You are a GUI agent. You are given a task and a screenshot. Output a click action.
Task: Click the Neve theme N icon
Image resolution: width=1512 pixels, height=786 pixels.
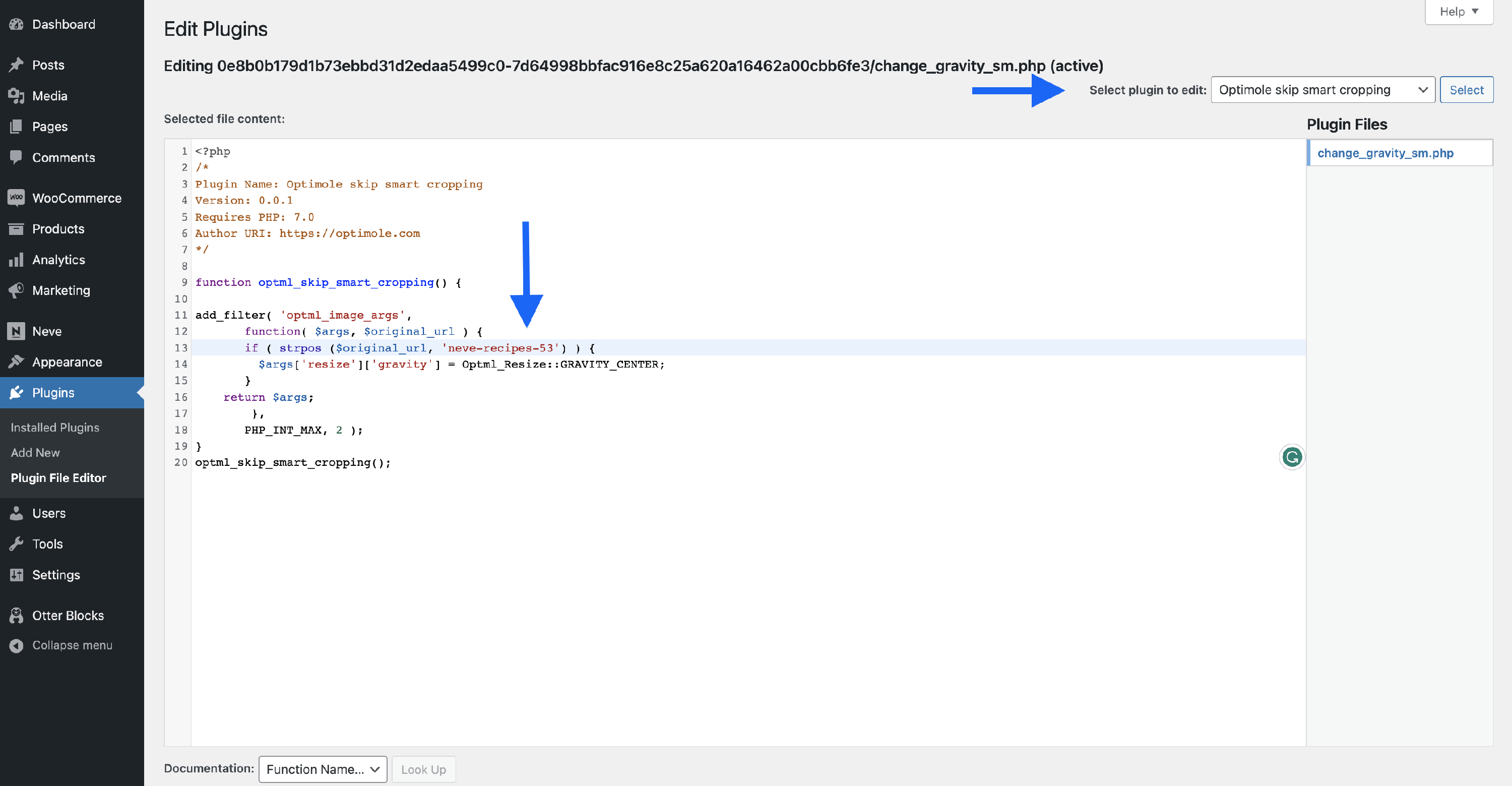pos(17,331)
